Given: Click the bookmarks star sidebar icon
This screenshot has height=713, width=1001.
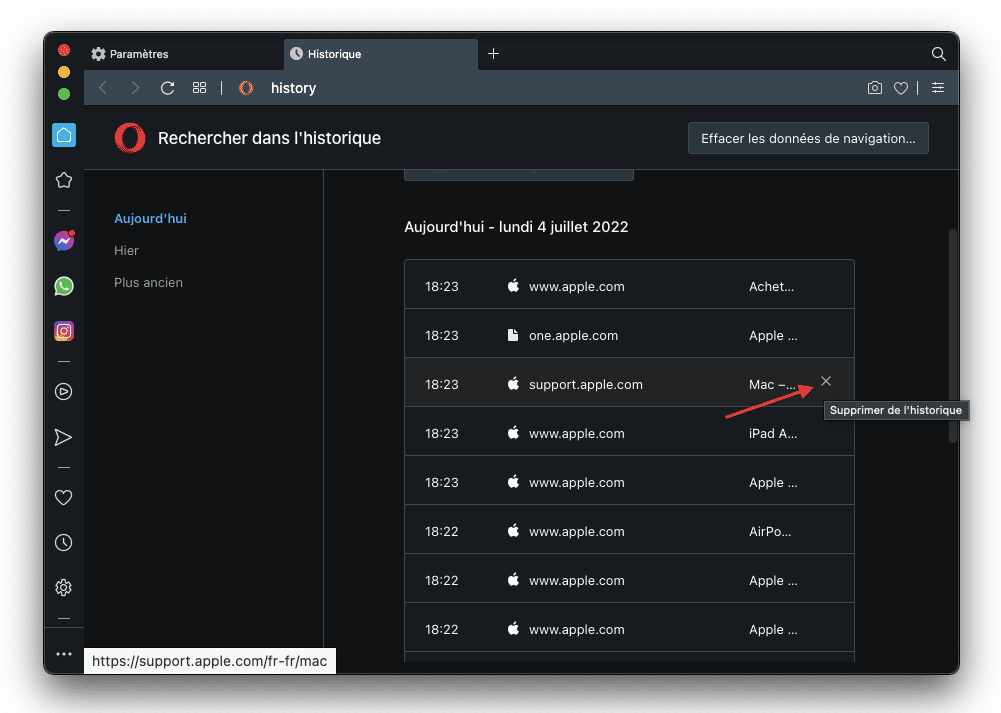Looking at the screenshot, I should coord(64,181).
